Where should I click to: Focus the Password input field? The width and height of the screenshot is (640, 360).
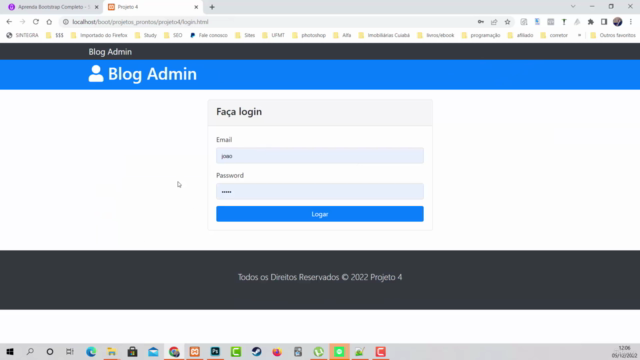(320, 191)
